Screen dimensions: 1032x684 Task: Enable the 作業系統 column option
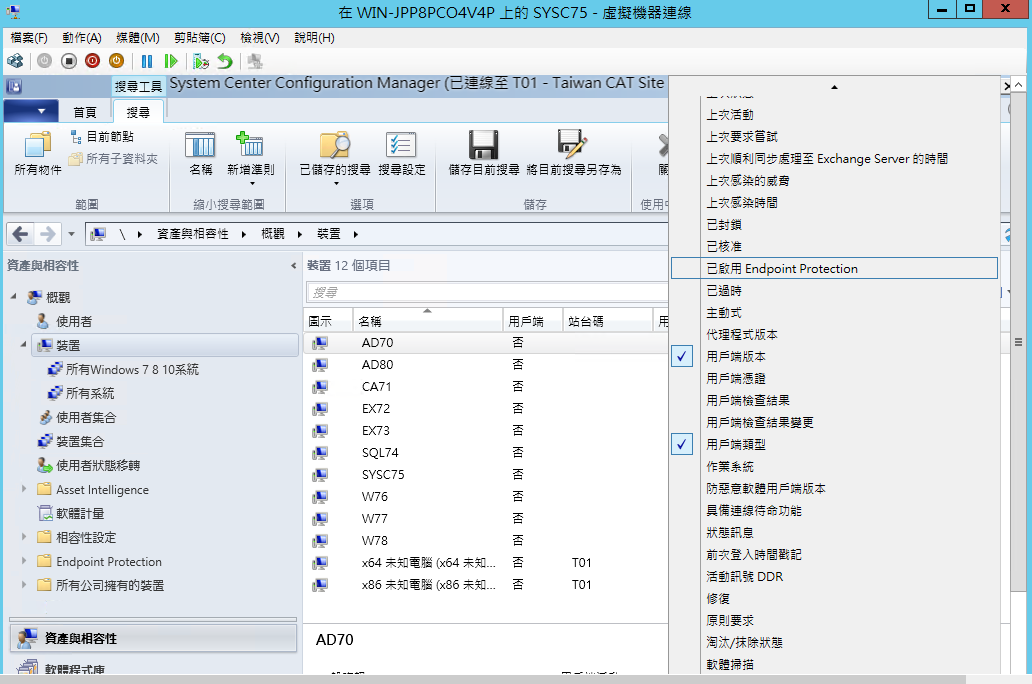(x=835, y=466)
